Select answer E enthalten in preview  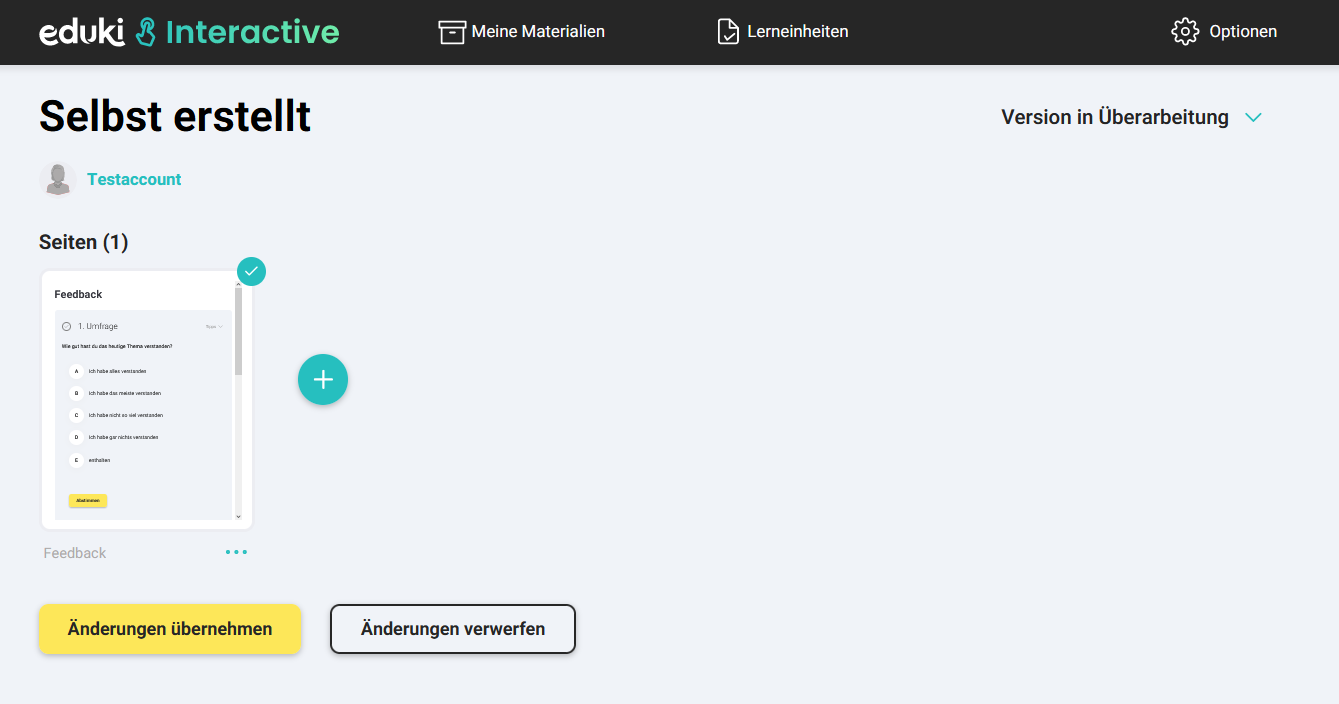tap(76, 460)
